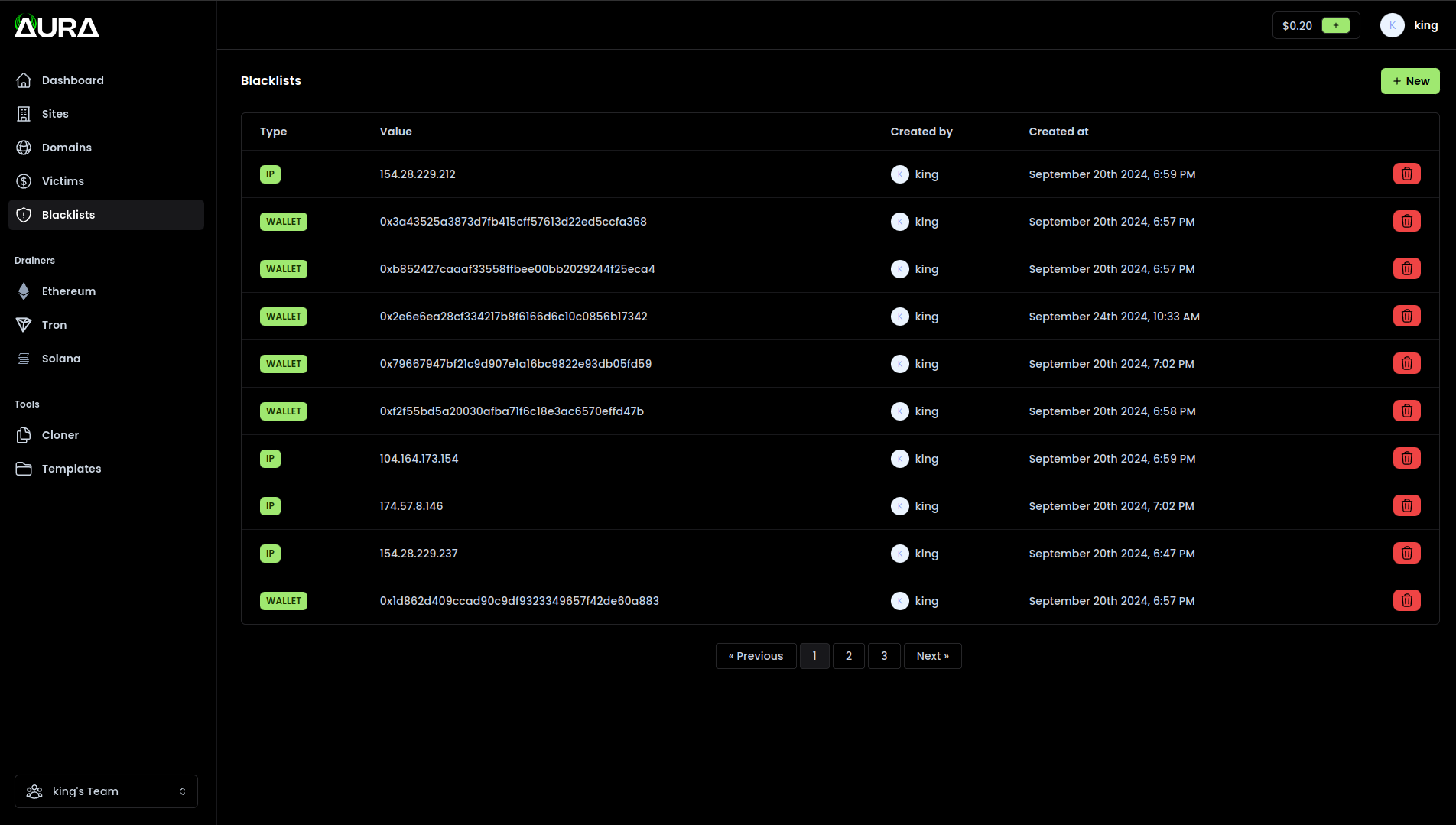
Task: View Victims via the dollar icon
Action: coord(24,180)
